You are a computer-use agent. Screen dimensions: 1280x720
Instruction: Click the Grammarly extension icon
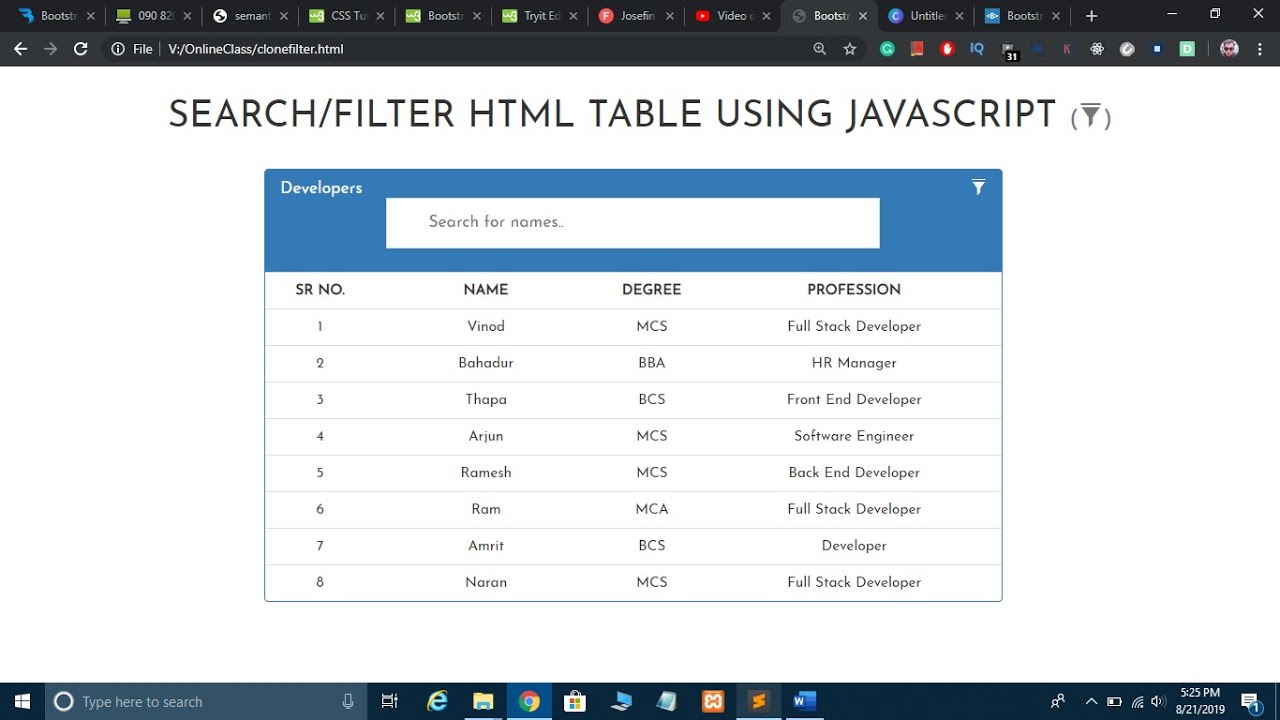pos(887,49)
